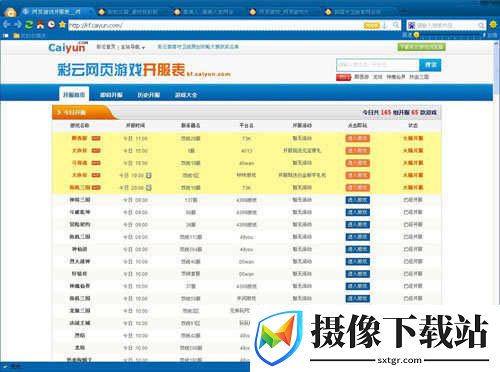This screenshot has height=372, width=500.
Task: Click the magnifier in the search box
Action: coord(481,25)
